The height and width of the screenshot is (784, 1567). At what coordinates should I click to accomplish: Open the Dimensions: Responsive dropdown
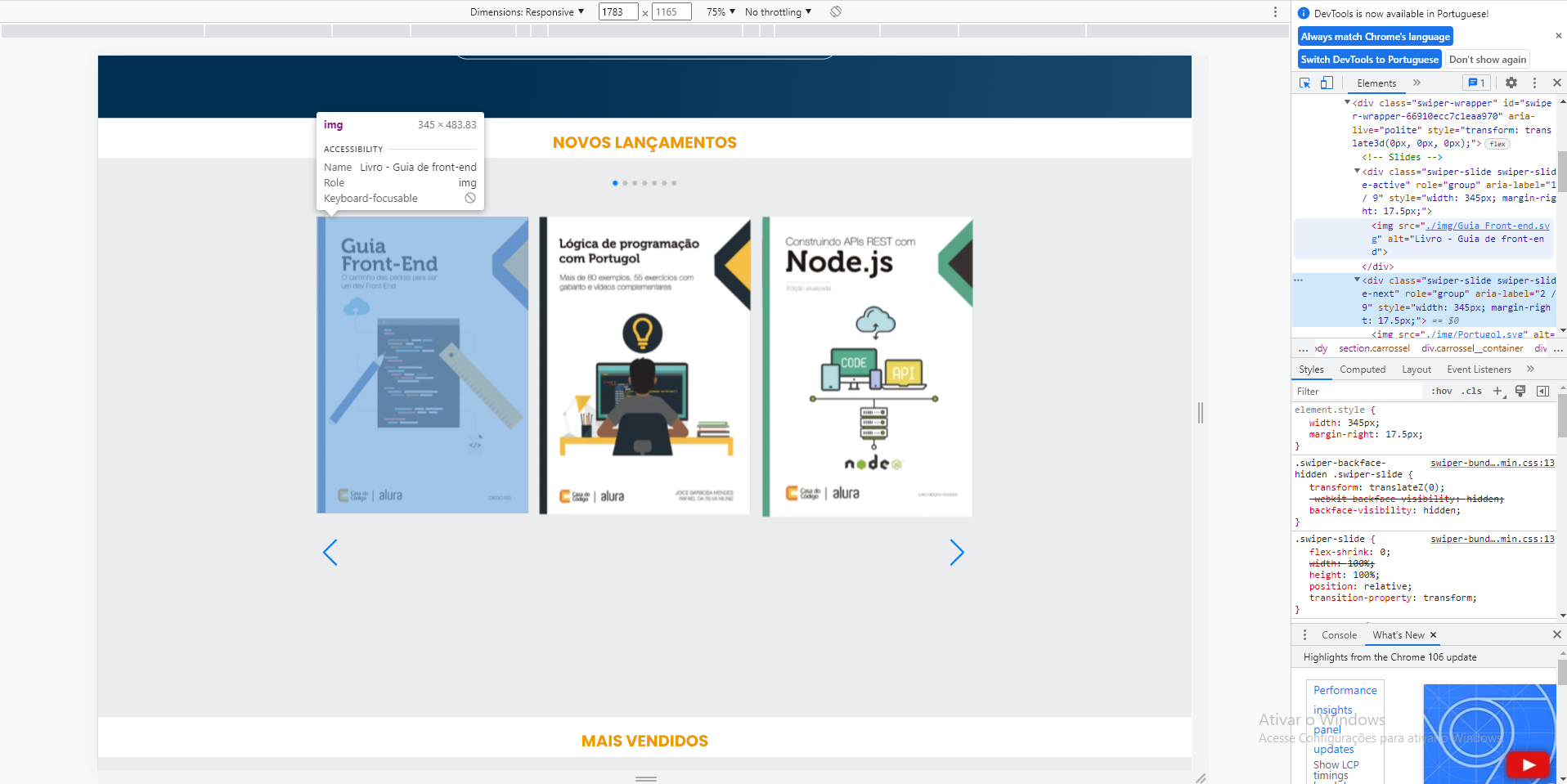coord(527,11)
